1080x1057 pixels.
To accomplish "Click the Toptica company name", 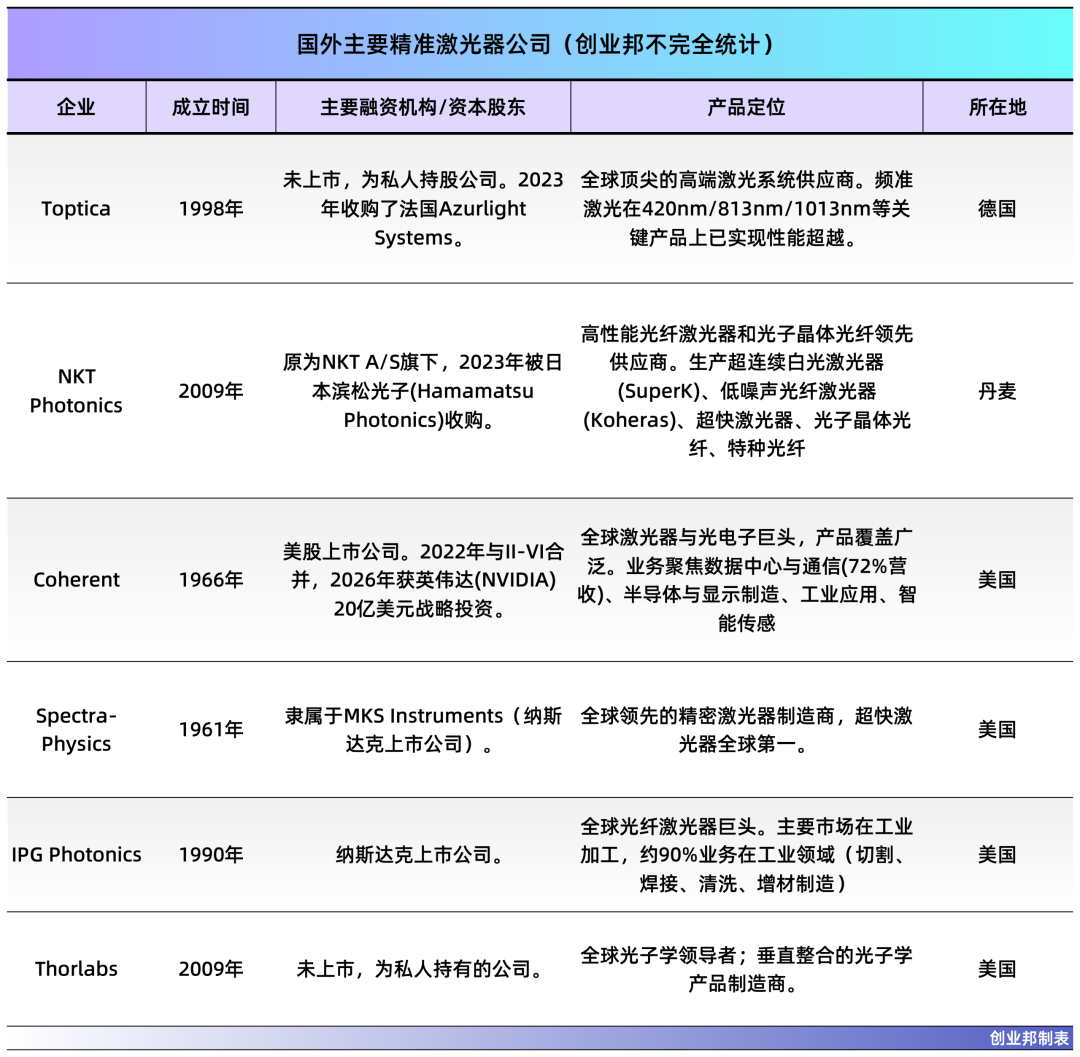I will [76, 209].
